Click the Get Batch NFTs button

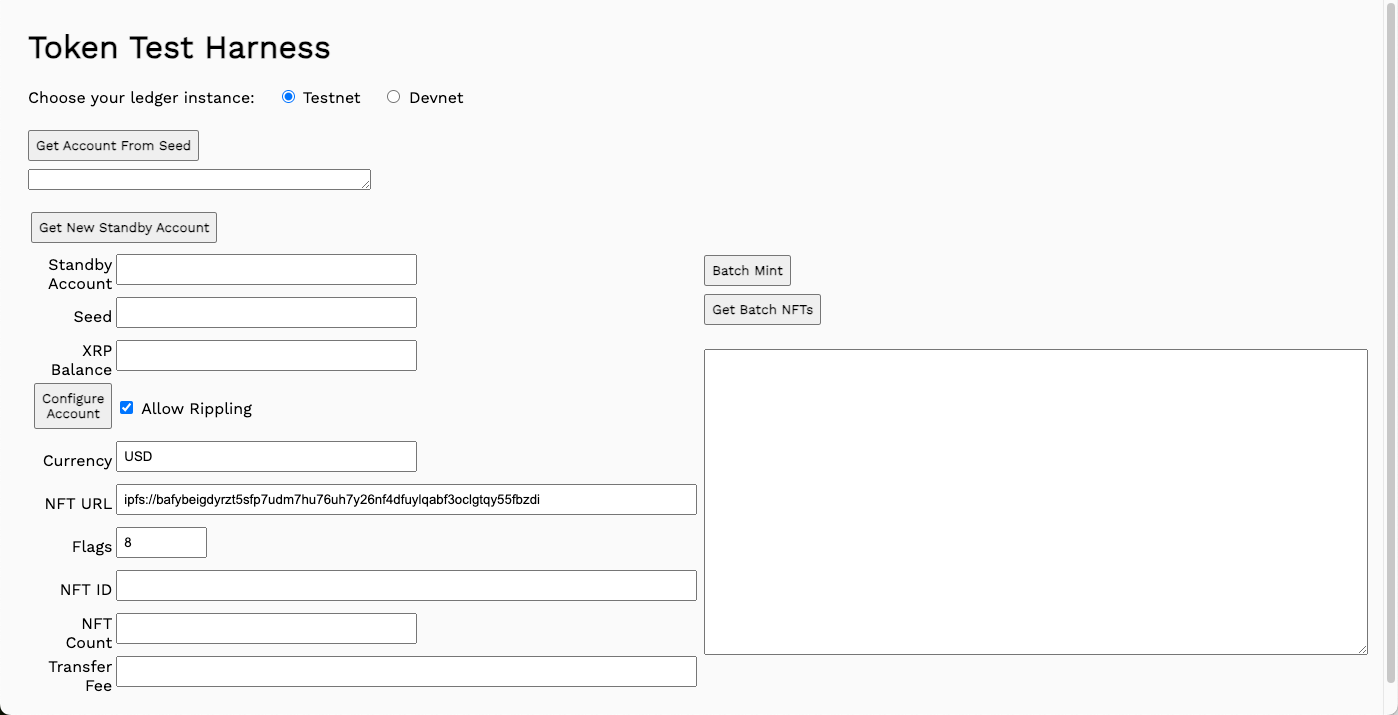tap(762, 310)
